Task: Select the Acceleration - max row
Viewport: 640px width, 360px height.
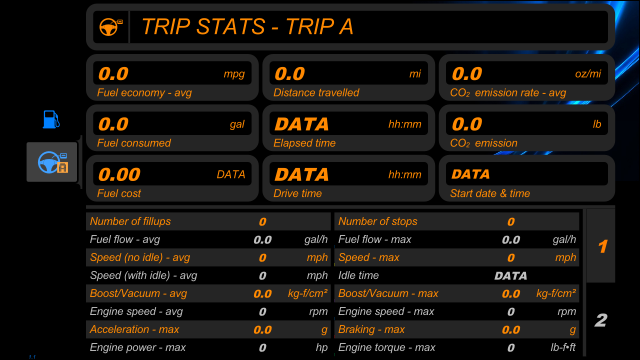Action: (x=209, y=329)
